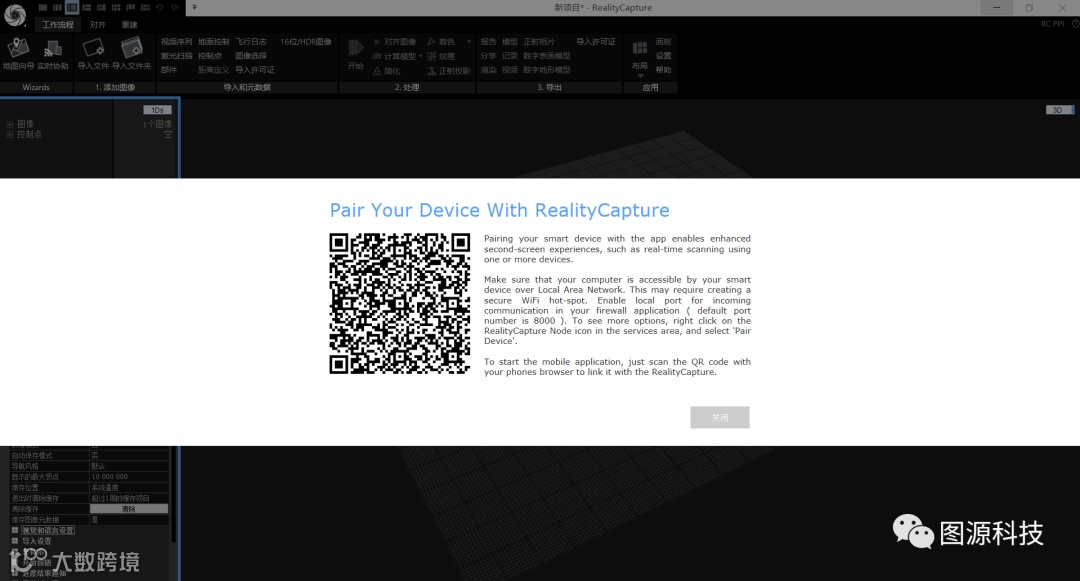The image size is (1080, 581).
Task: Click the RC PPI label
Action: pos(1052,24)
